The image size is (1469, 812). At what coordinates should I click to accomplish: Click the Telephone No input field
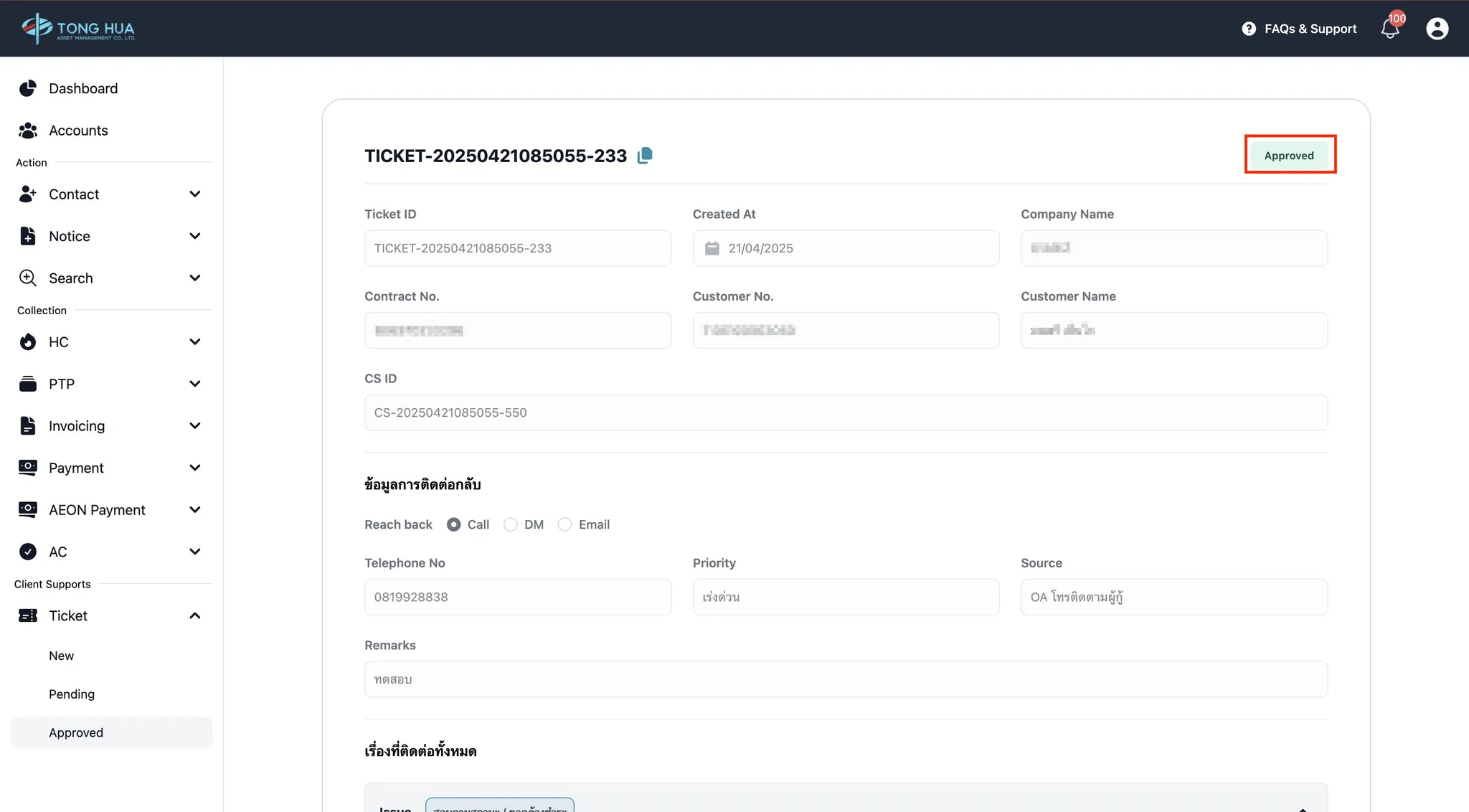pyautogui.click(x=518, y=597)
